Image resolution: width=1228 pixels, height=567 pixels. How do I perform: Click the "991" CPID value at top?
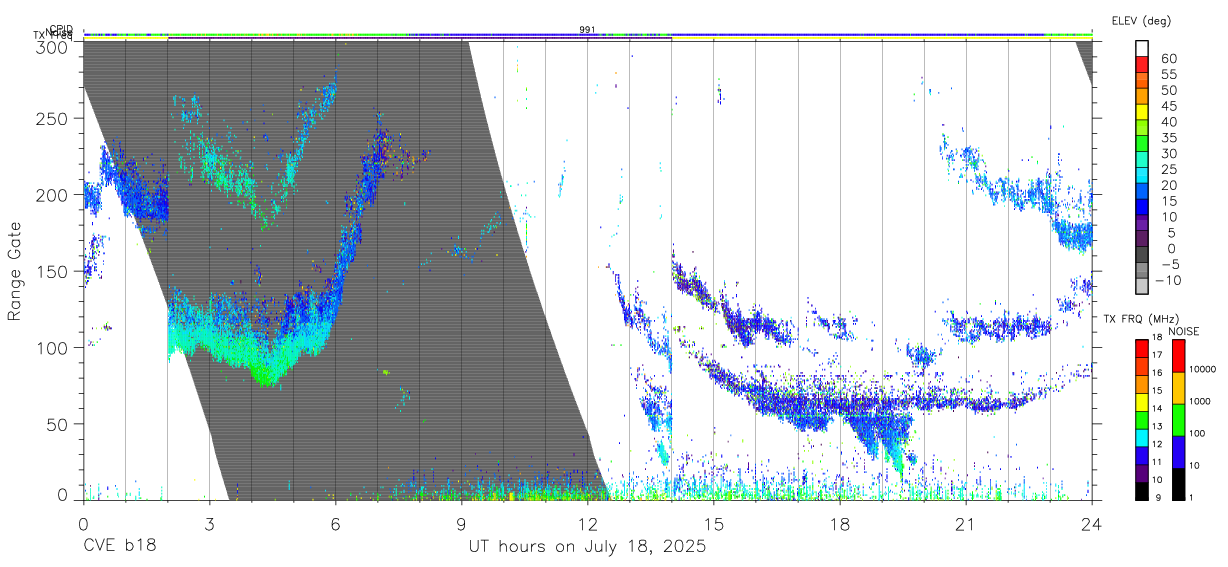tap(587, 30)
